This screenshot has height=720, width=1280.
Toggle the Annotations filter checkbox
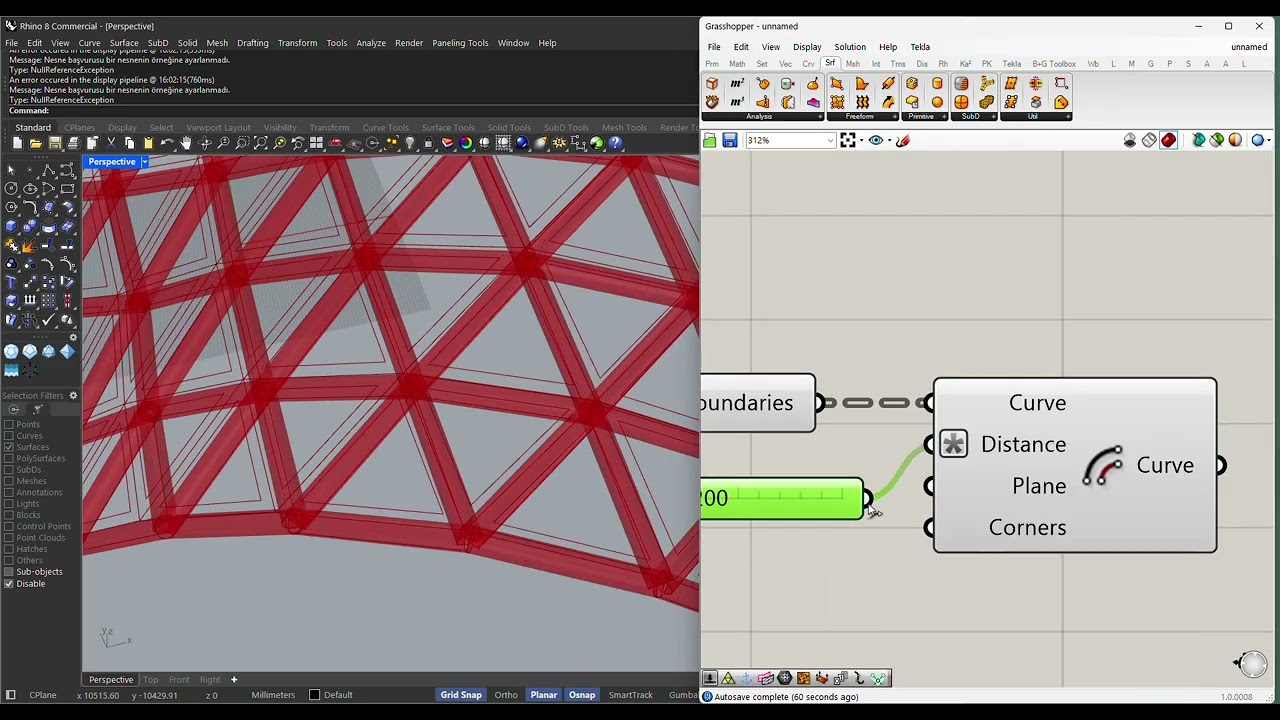[x=9, y=492]
